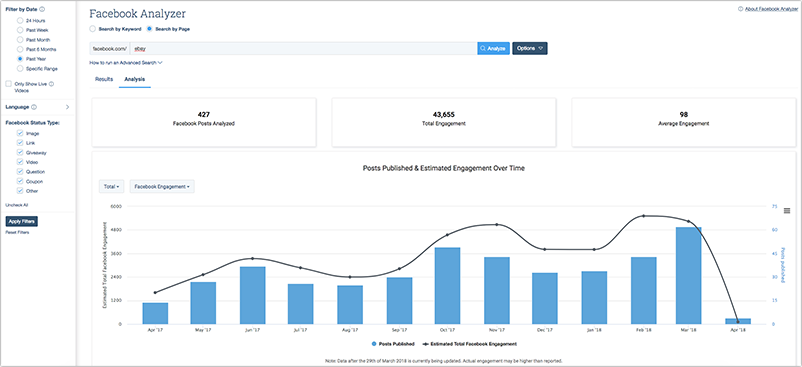Screen dimensions: 802x367
Task: Click the chart title Posts Published & Estimated Engagement
Action: tap(443, 168)
